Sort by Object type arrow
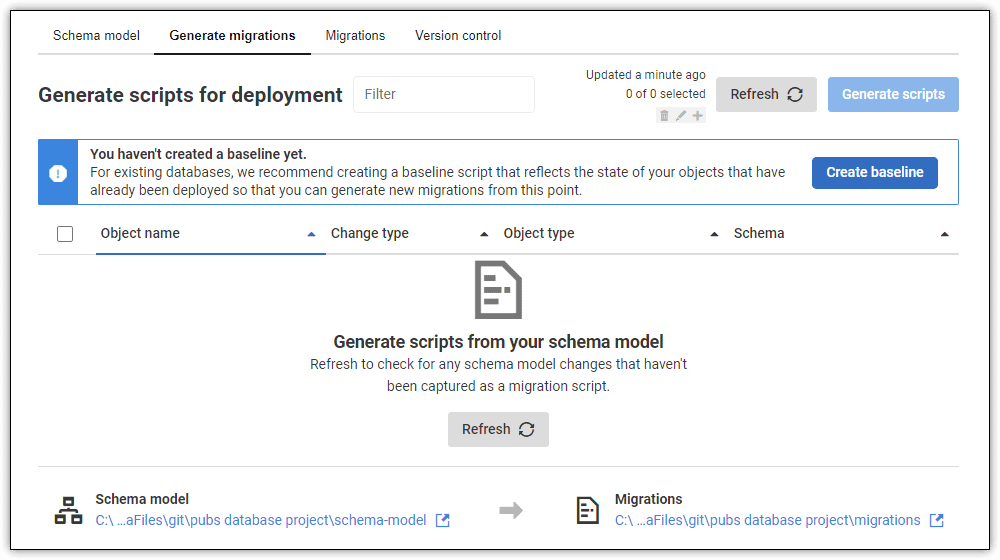1000x560 pixels. 714,234
